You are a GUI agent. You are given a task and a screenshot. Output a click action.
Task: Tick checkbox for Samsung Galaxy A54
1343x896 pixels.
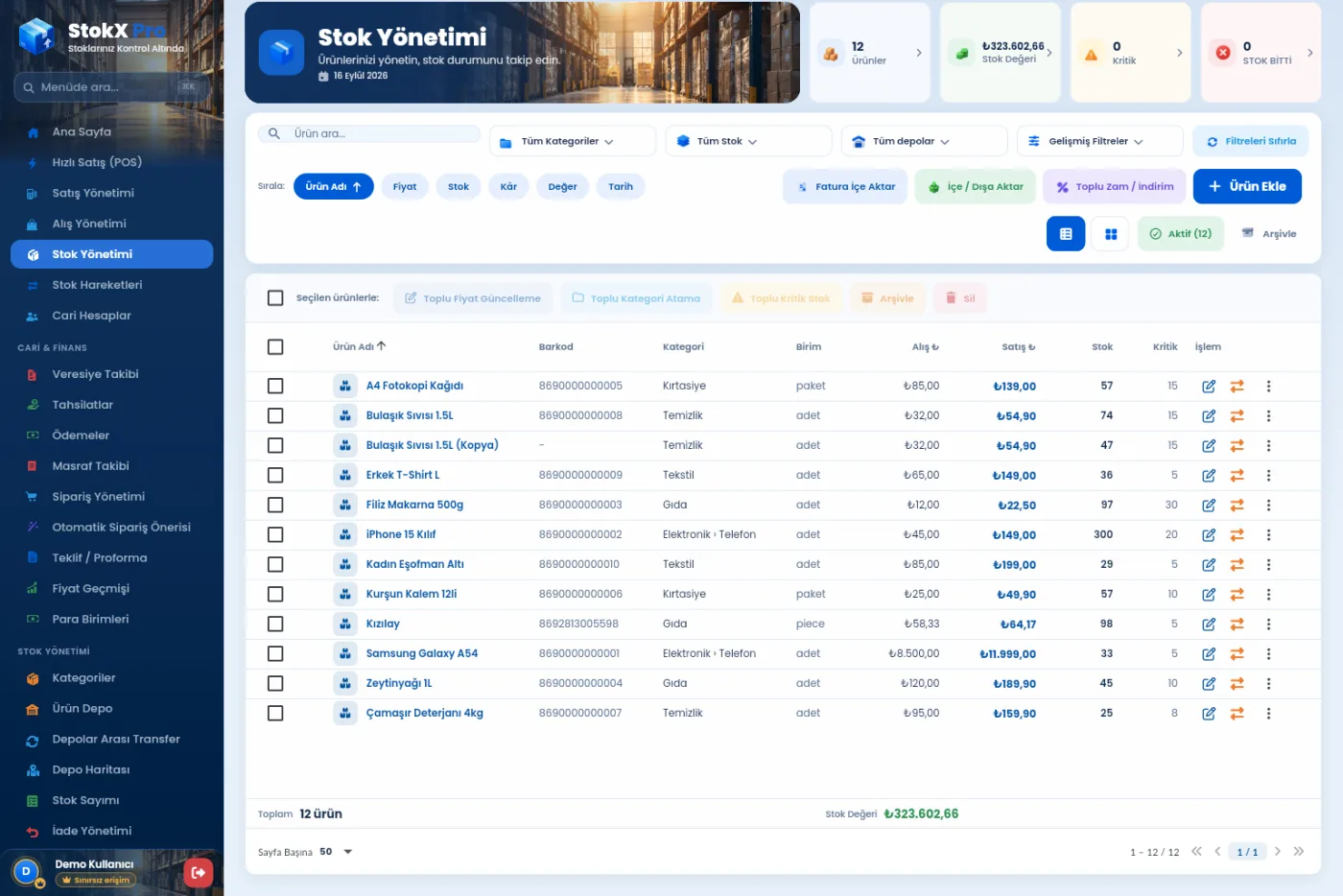point(275,653)
